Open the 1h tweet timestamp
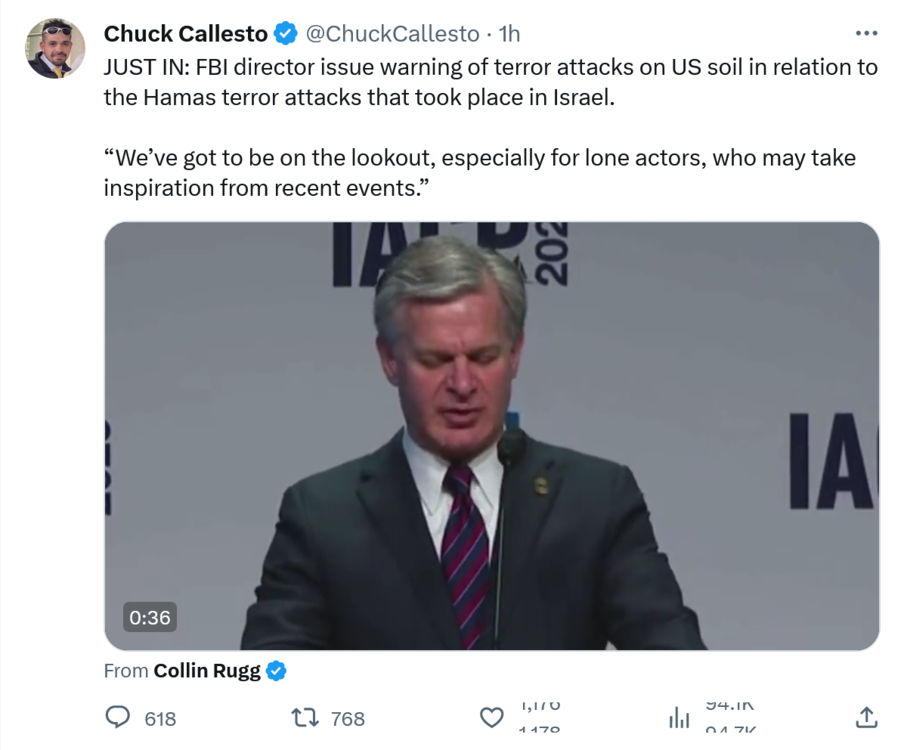This screenshot has height=750, width=904. pos(509,34)
